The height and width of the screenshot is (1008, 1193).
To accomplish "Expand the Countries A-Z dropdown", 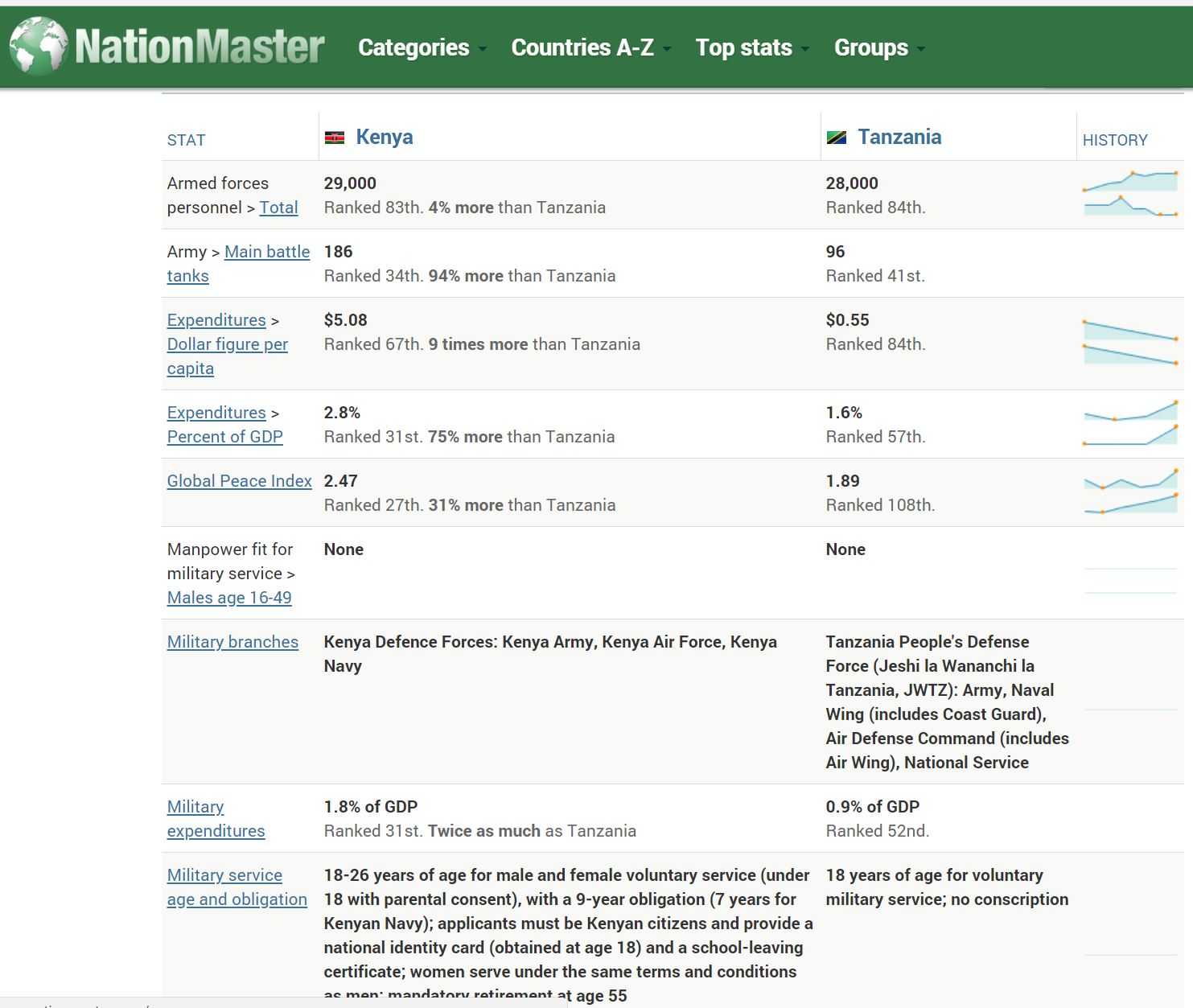I will [591, 47].
